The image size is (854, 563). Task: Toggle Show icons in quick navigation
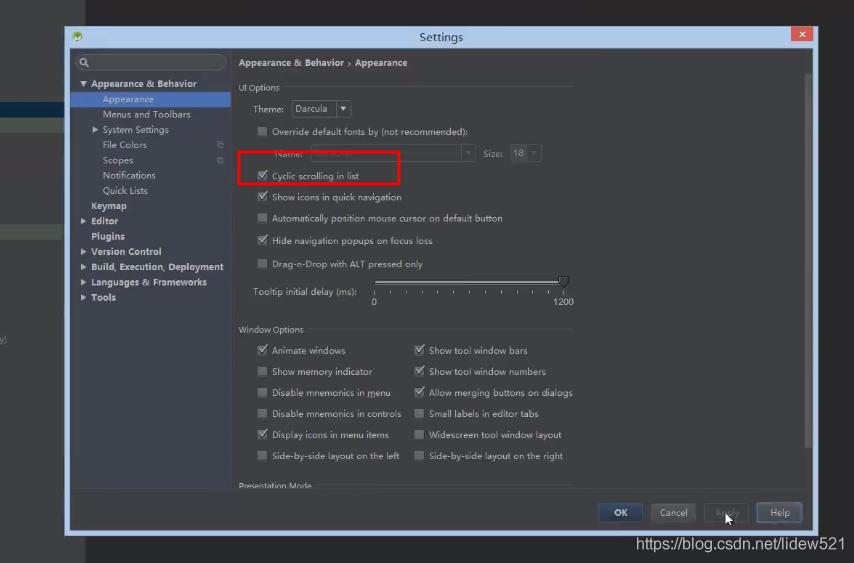click(263, 197)
